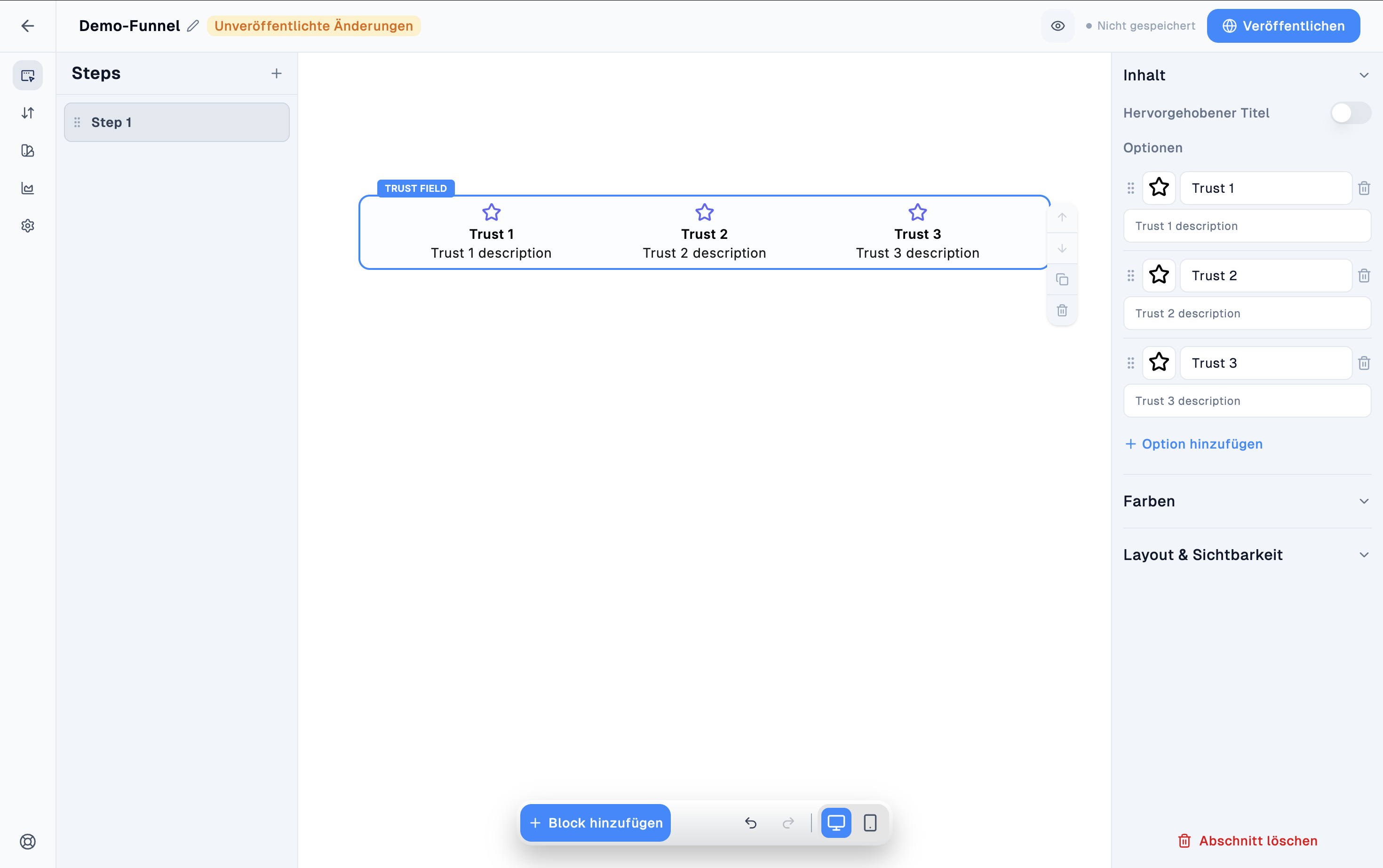Grab the Step 1 drag handle

(77, 122)
